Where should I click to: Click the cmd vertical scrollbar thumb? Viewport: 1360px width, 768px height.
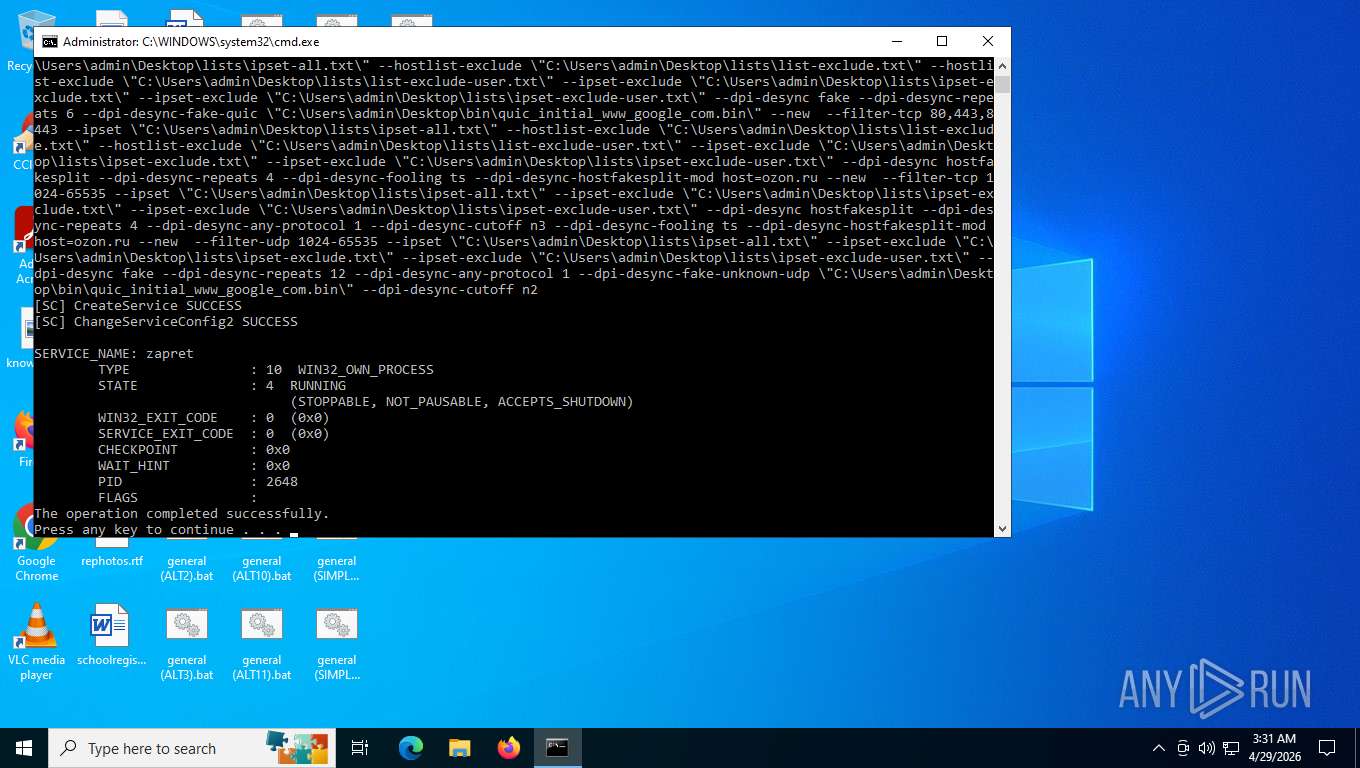(1002, 84)
